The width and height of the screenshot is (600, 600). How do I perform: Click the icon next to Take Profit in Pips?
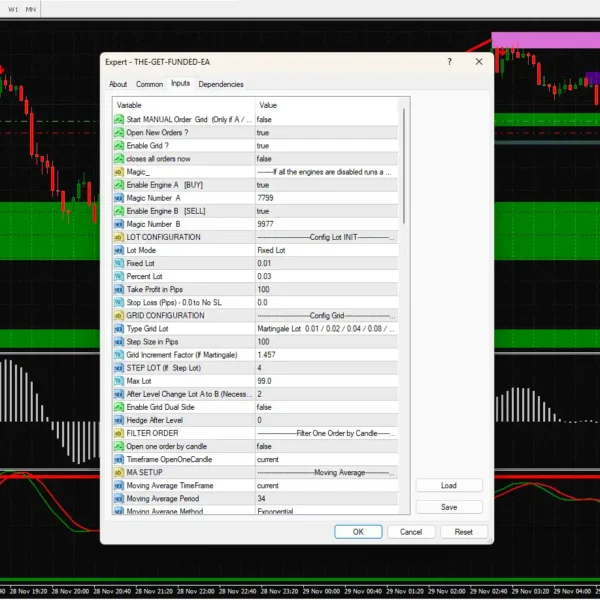(119, 289)
